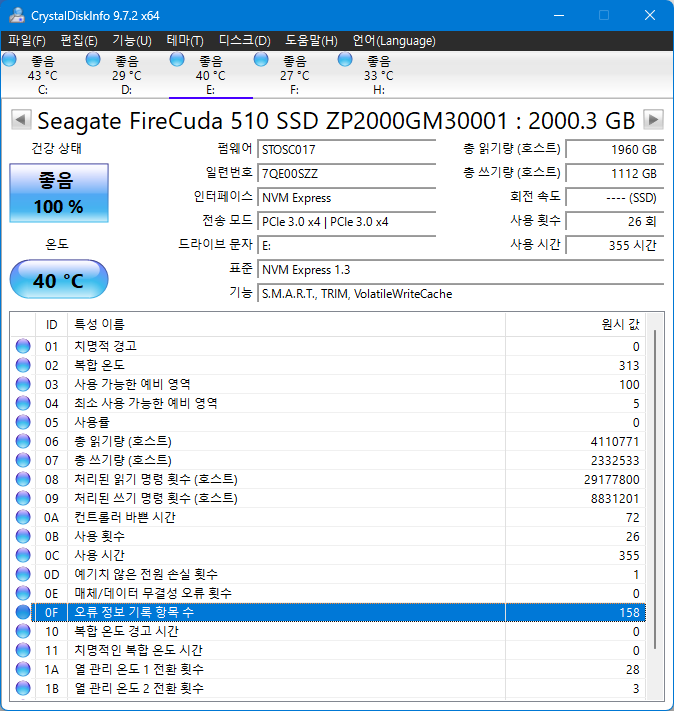
Task: Select disk C: at 43 °C
Action: 43,75
